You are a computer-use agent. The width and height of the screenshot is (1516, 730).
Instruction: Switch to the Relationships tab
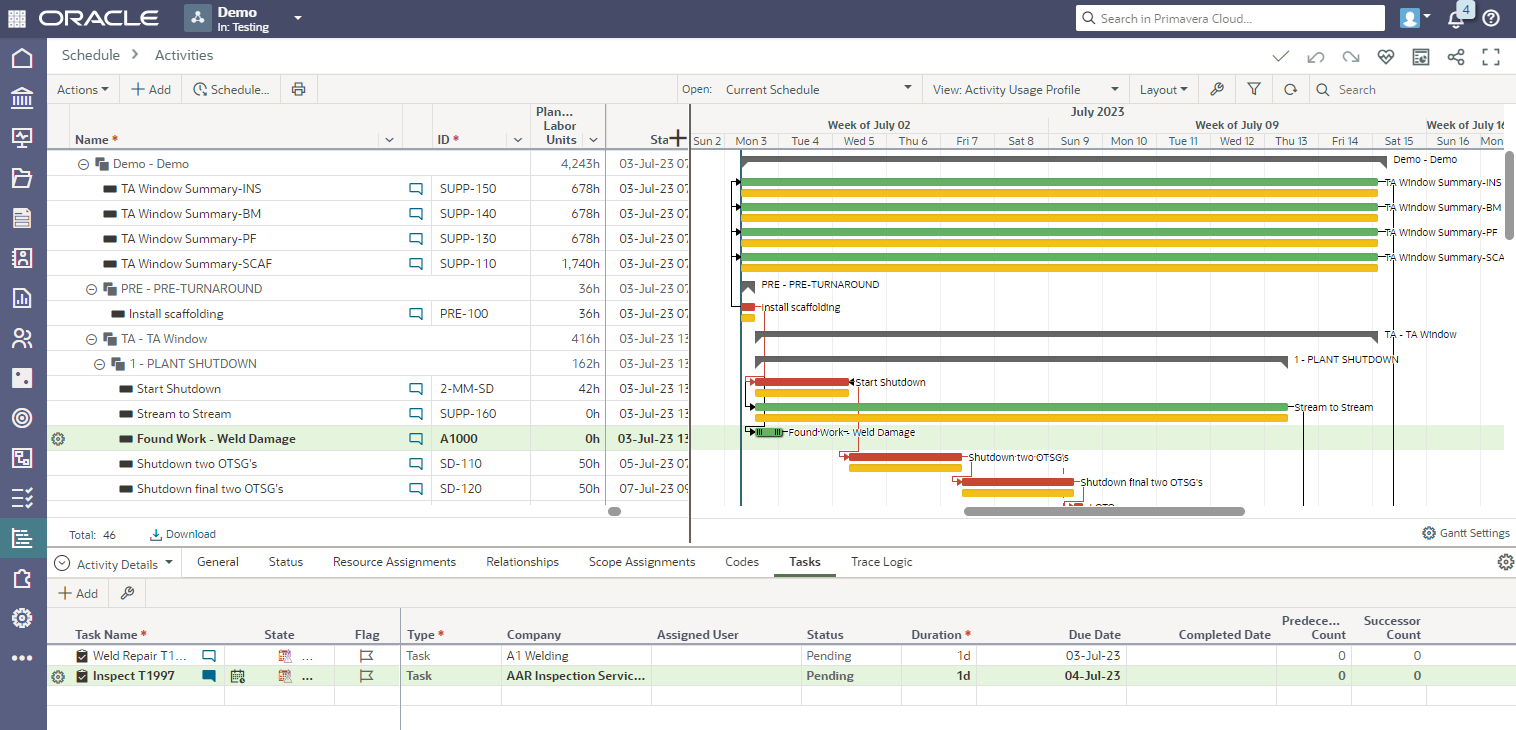pyautogui.click(x=522, y=562)
